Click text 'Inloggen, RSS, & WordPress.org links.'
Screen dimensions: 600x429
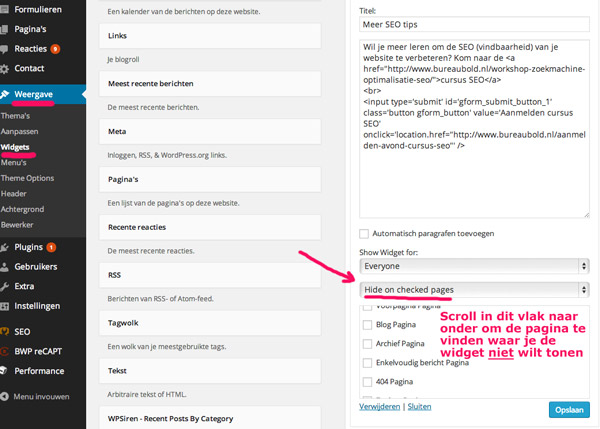click(167, 155)
